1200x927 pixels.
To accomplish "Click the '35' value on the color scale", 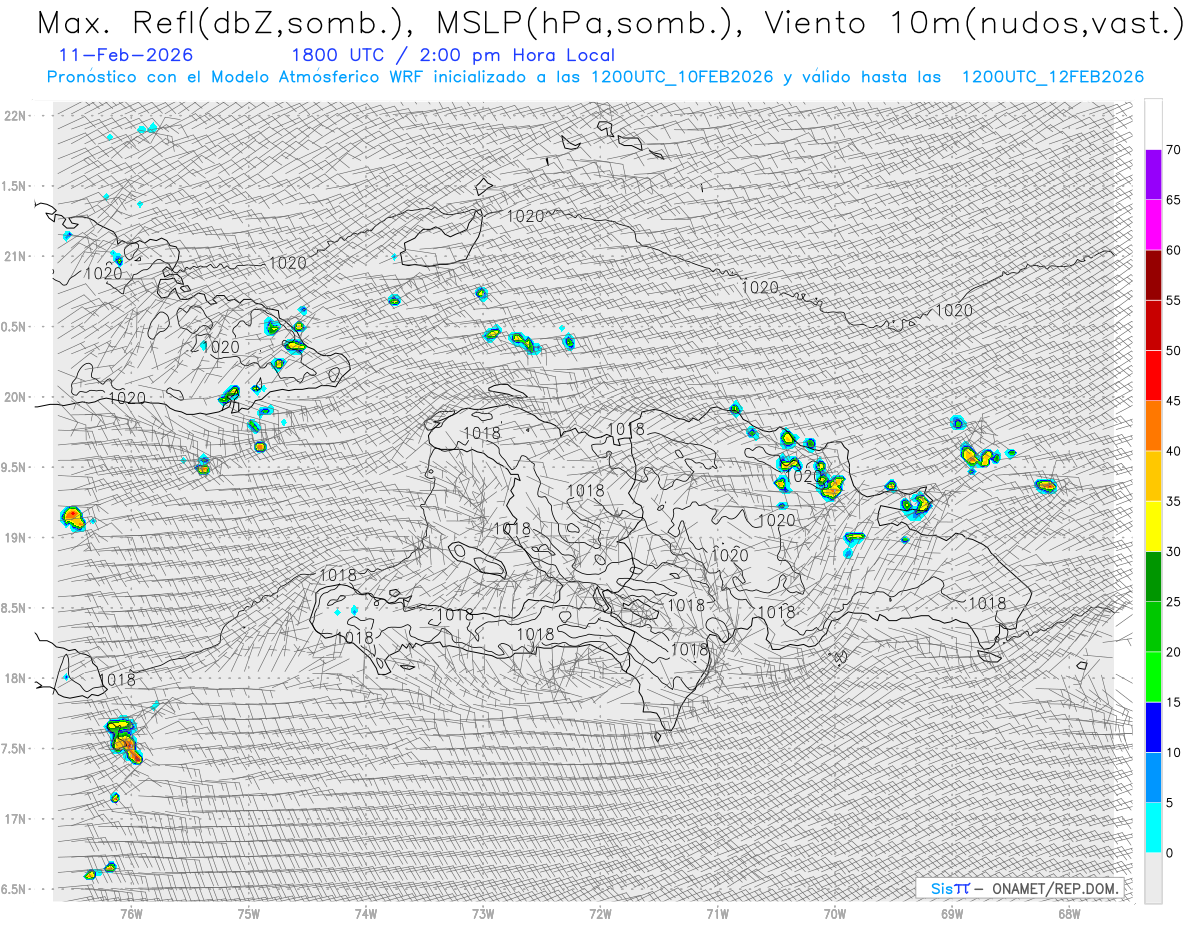I will click(x=1173, y=501).
